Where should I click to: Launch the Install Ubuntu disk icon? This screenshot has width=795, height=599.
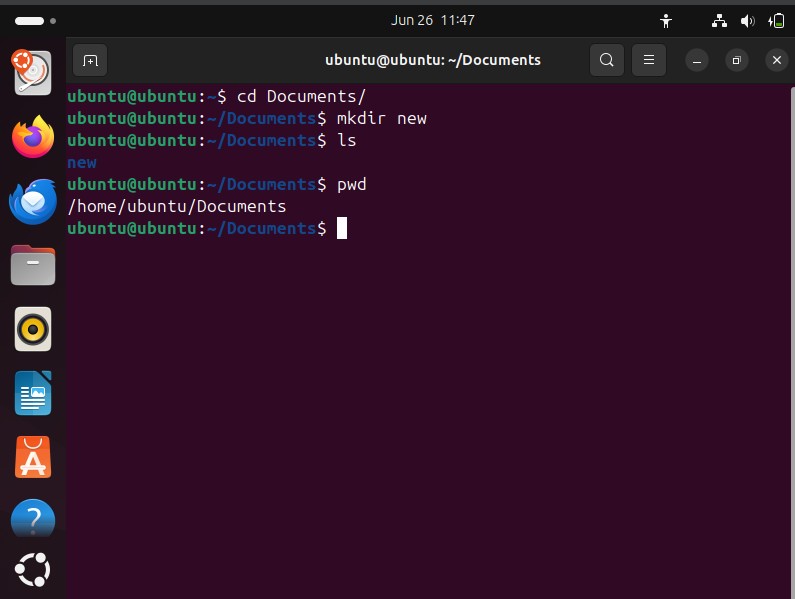point(31,73)
